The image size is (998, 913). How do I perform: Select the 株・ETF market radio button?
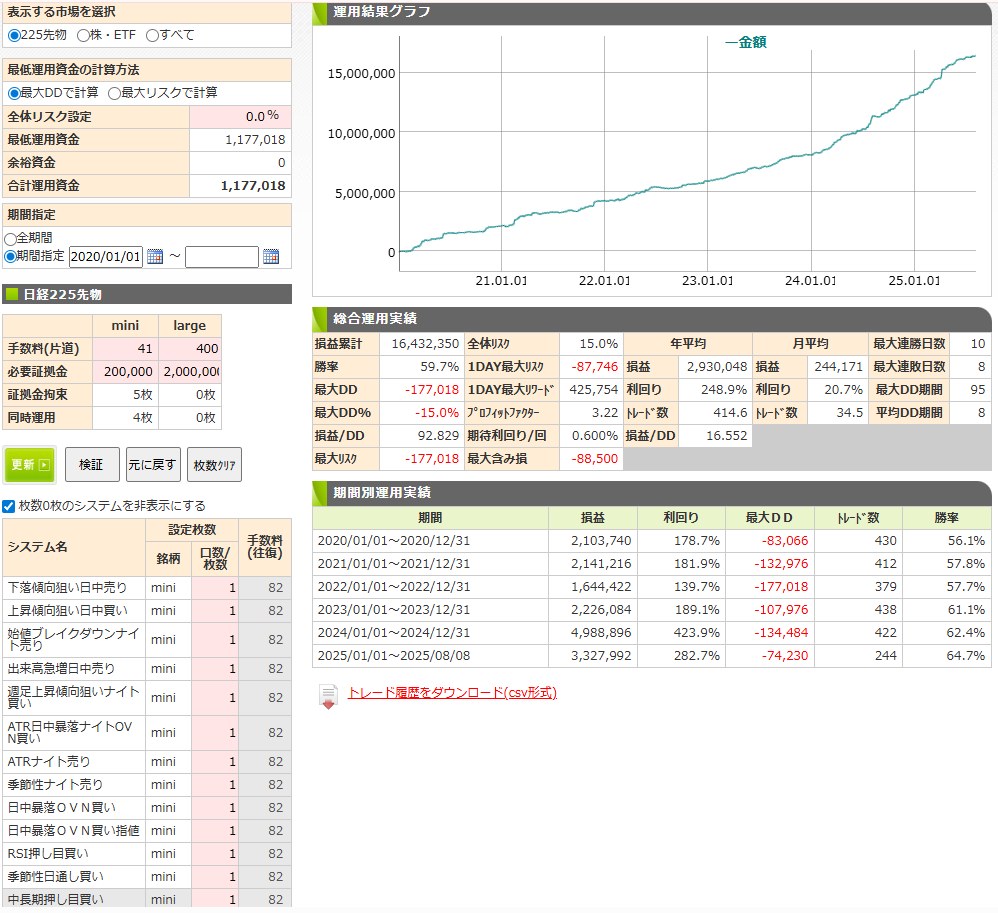[83, 35]
